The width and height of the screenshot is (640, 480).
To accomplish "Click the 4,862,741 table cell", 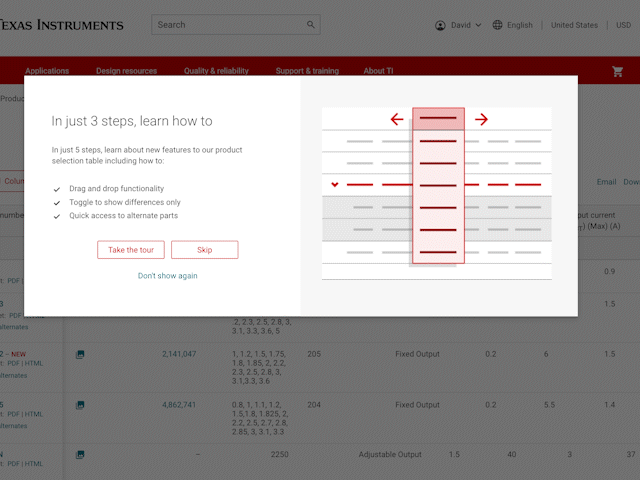I will click(x=179, y=405).
